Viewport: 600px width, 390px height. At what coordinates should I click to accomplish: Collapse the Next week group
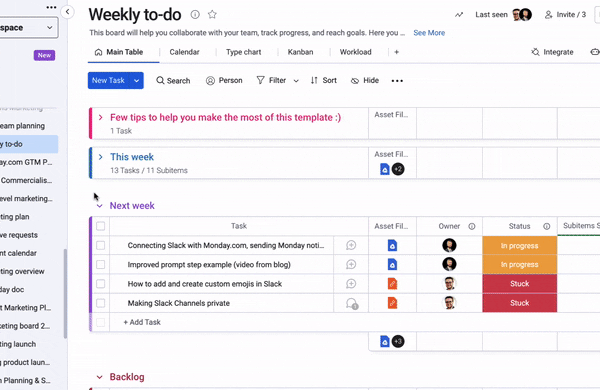point(99,206)
